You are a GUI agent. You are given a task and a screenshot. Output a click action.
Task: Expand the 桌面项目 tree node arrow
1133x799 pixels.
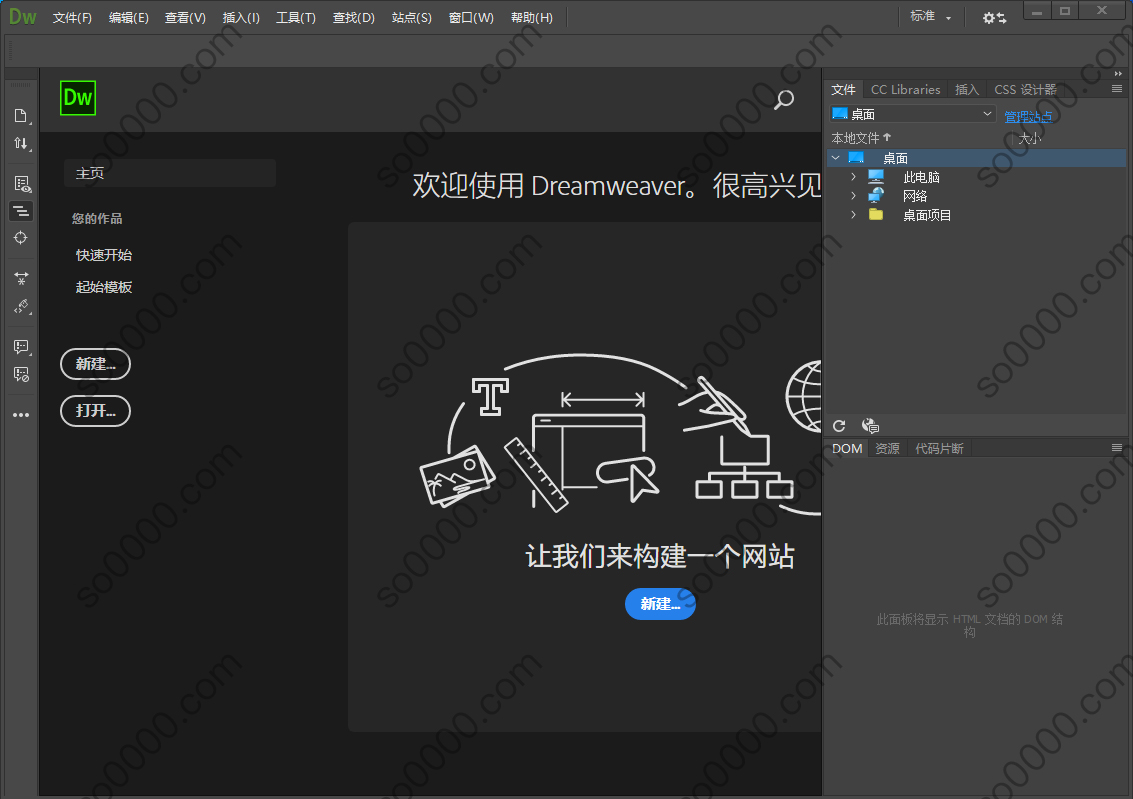pos(853,215)
